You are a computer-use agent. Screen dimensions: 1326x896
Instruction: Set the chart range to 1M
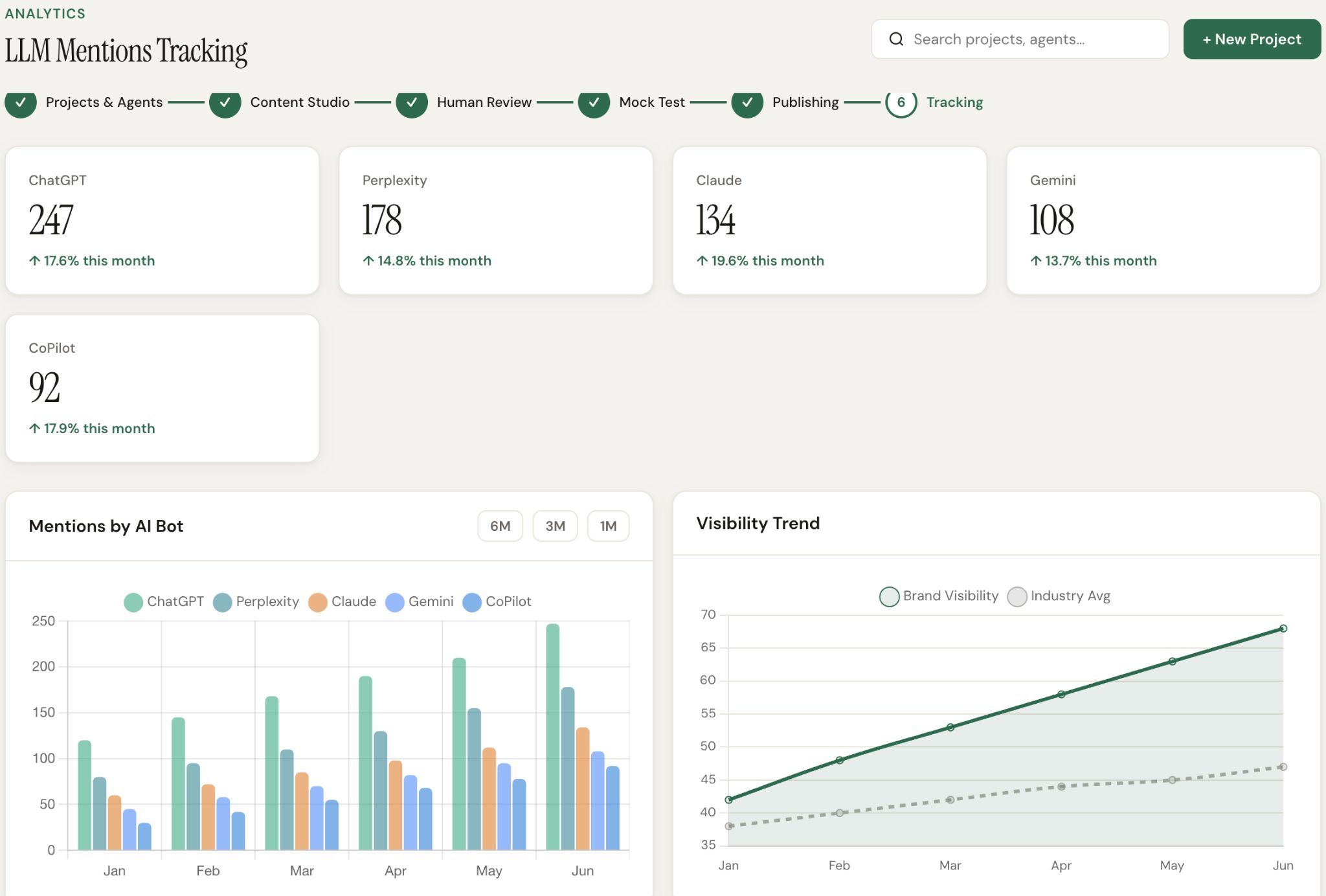(x=608, y=526)
